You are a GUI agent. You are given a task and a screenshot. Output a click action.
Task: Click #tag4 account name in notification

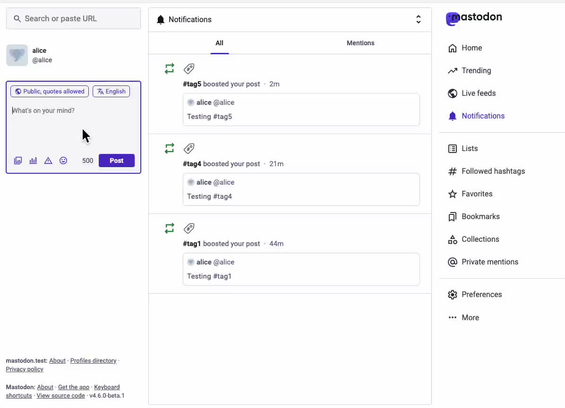[192, 164]
